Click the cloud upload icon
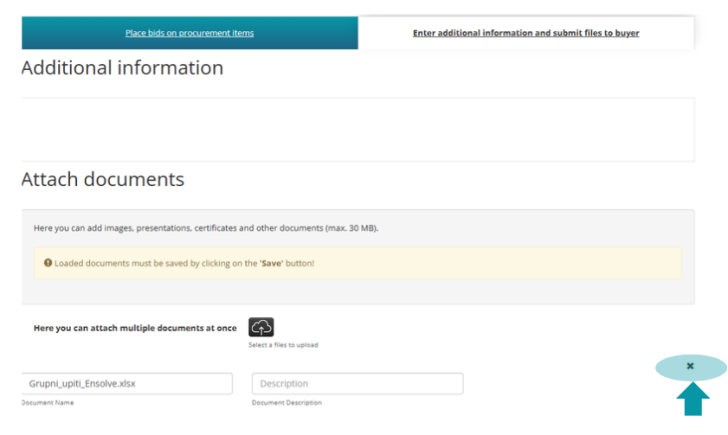Viewport: 728px width, 435px height. click(261, 327)
